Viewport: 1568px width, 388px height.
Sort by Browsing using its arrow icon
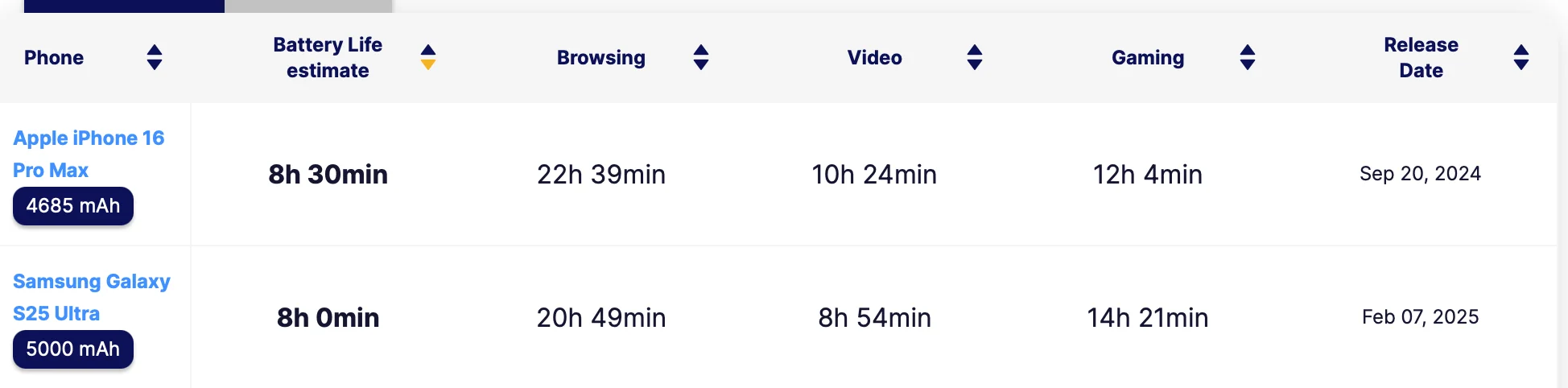[x=701, y=57]
